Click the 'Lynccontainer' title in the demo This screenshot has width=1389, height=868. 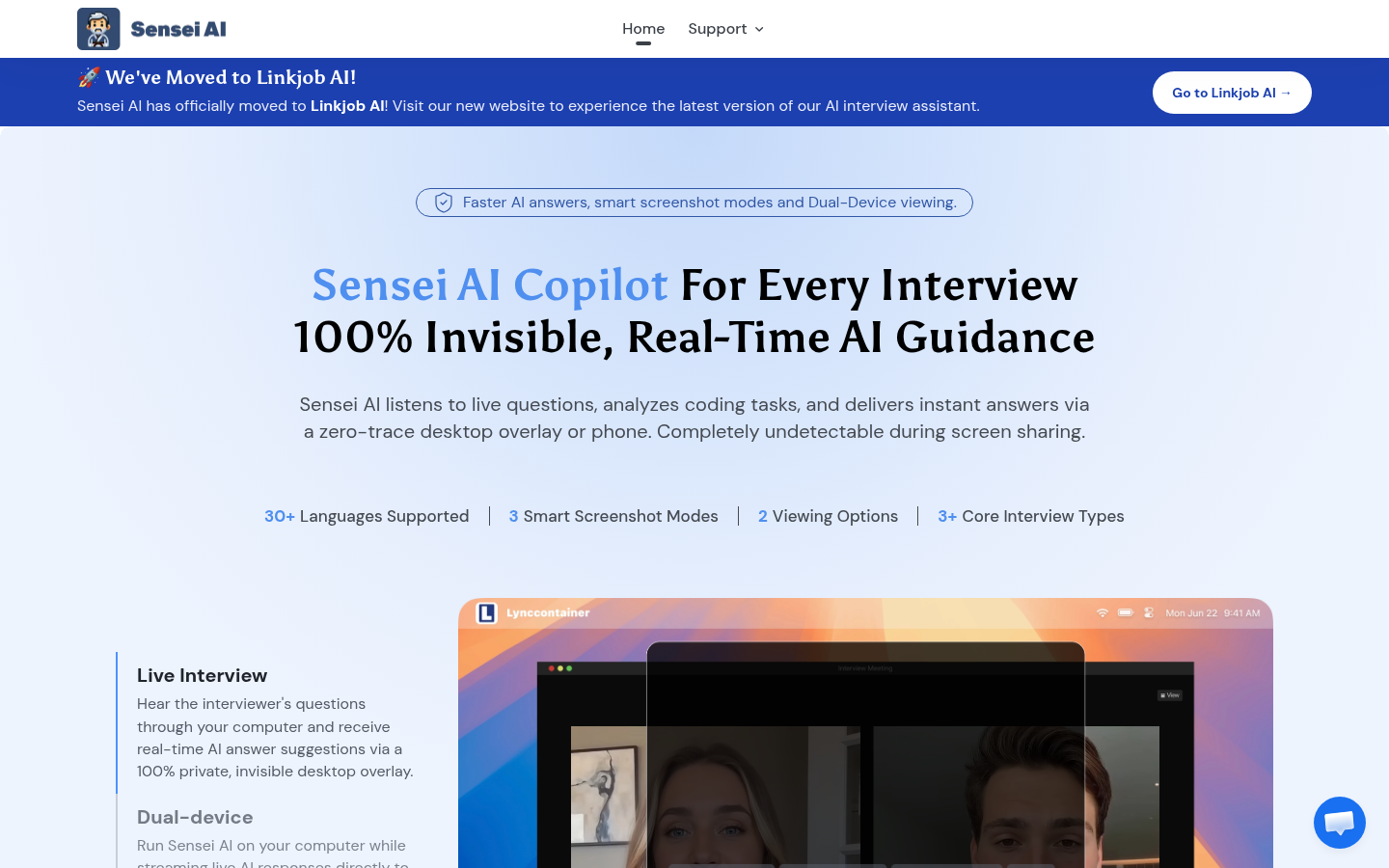(548, 613)
